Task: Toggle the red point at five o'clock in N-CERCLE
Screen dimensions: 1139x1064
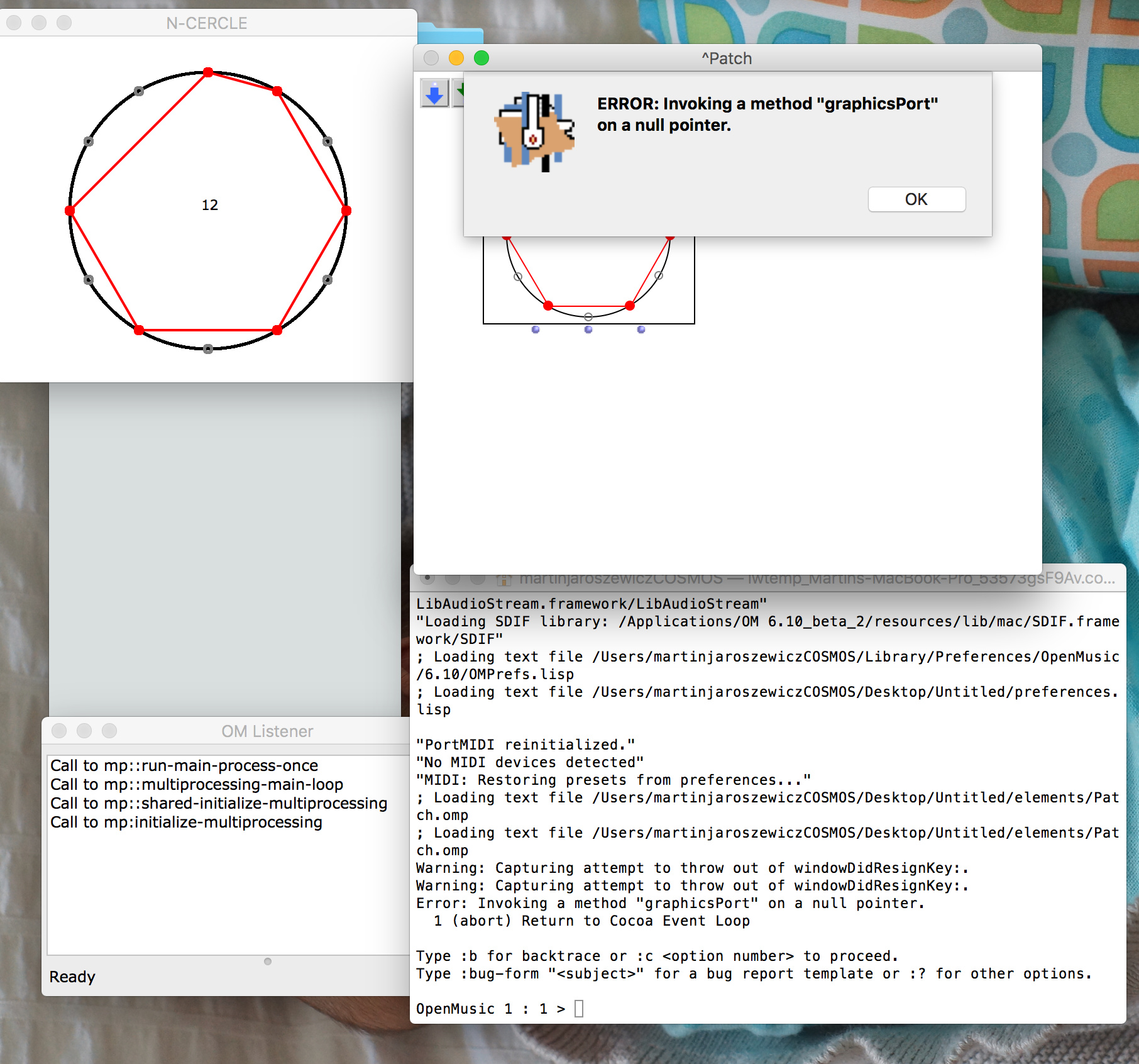Action: (277, 330)
